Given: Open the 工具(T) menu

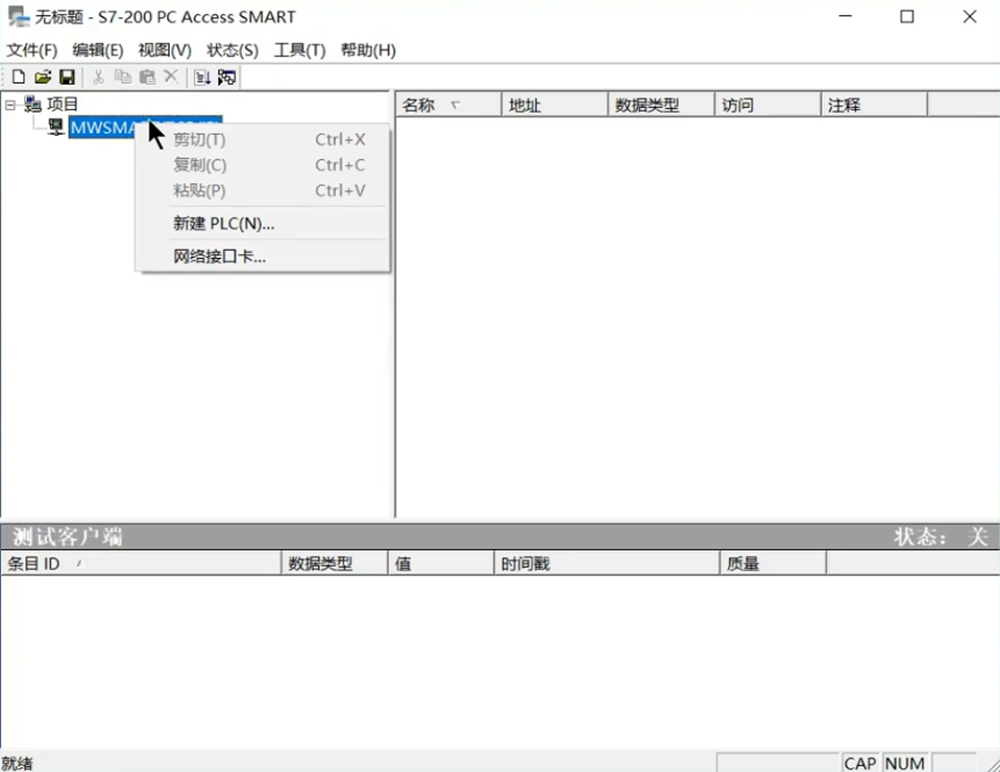Looking at the screenshot, I should click(299, 50).
